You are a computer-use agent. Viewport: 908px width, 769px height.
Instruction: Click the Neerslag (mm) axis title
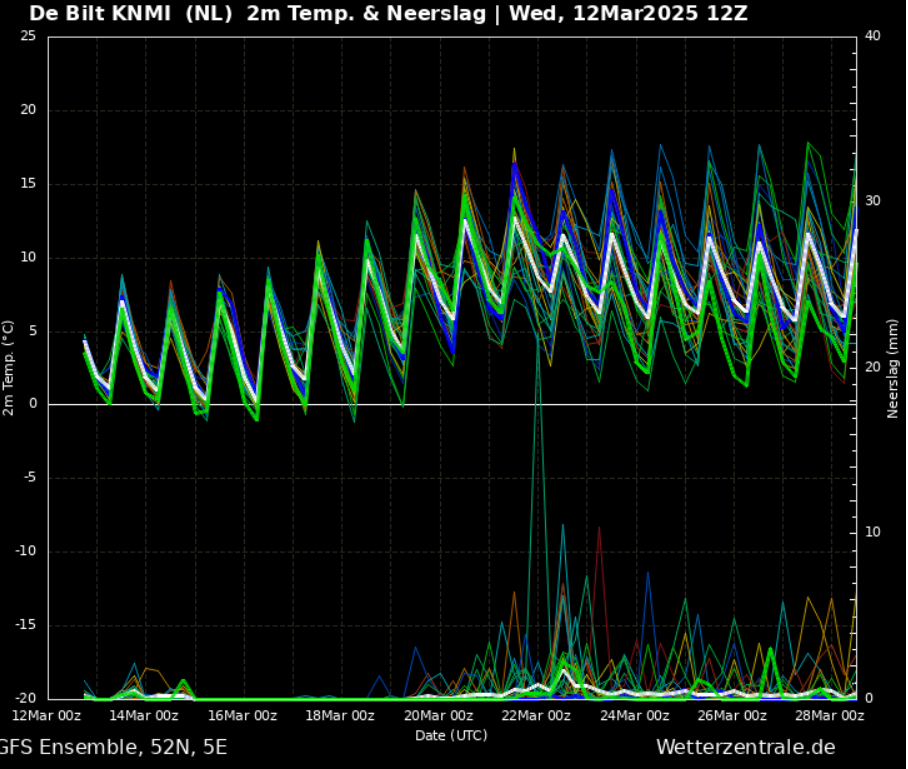(x=893, y=368)
